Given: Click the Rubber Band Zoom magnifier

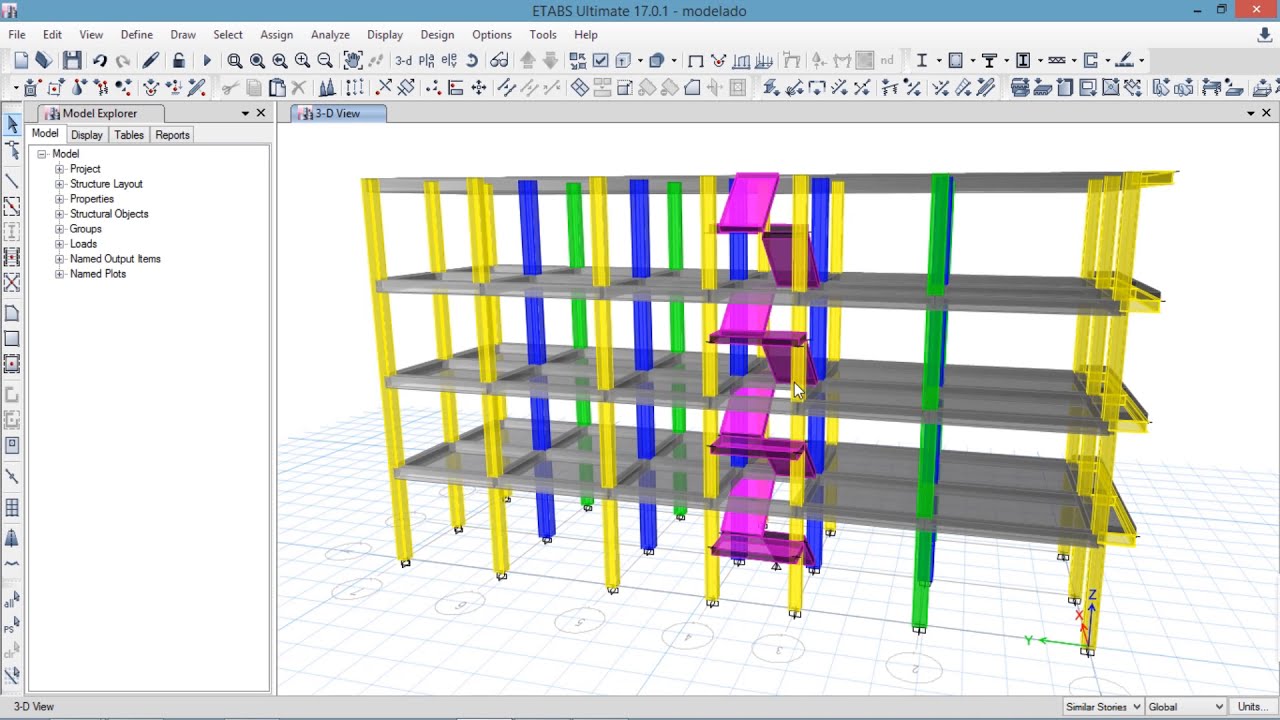Looking at the screenshot, I should coord(234,61).
